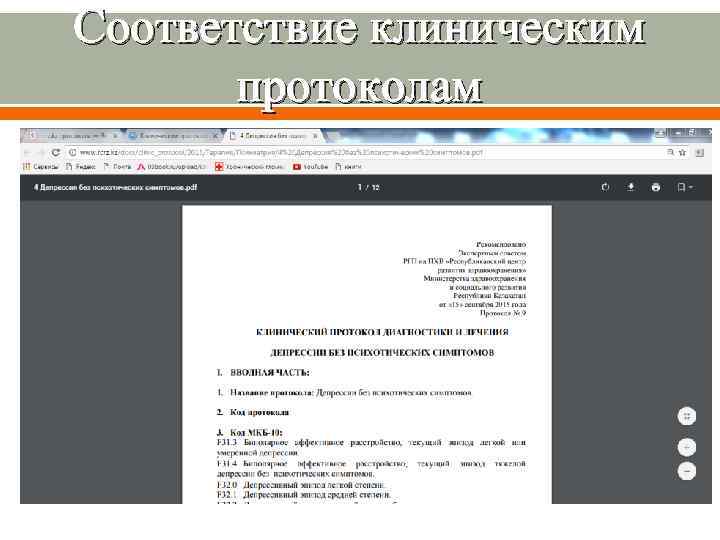Print the PDF document
Image resolution: width=720 pixels, height=540 pixels.
coord(656,187)
